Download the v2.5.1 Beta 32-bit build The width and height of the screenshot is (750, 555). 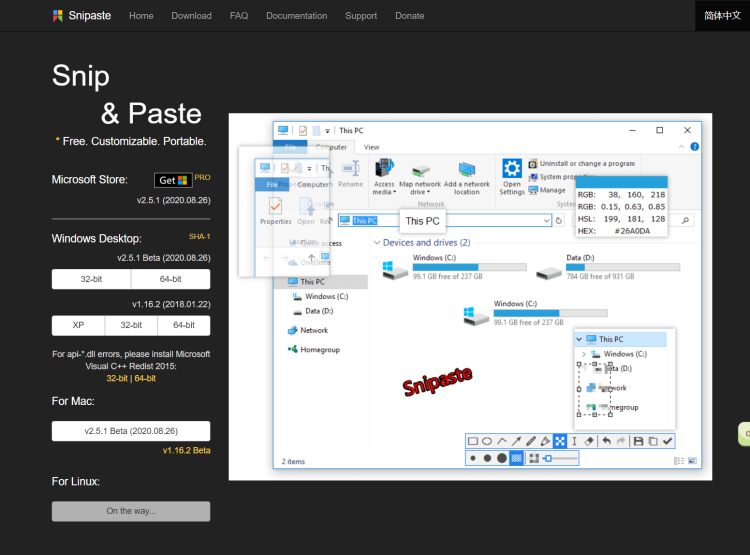click(91, 279)
